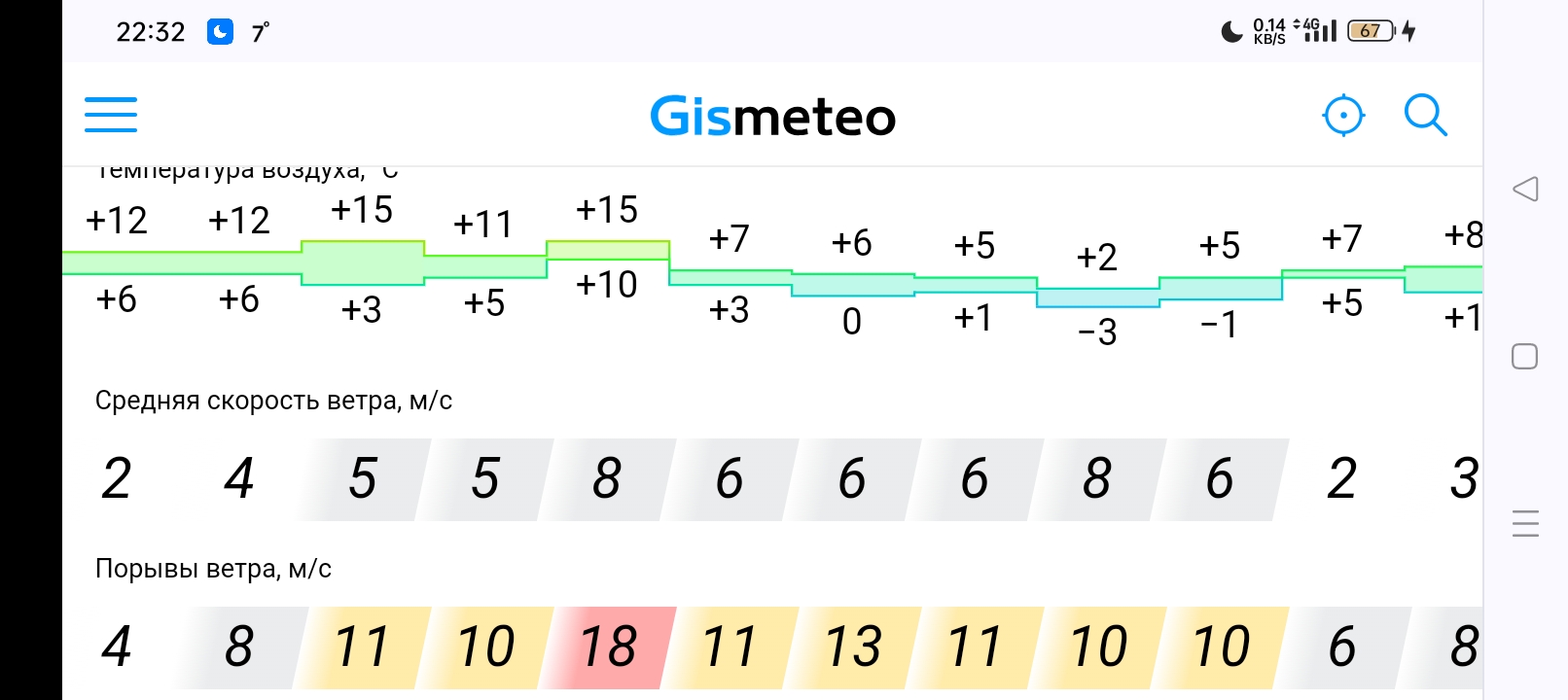
Task: Tap the battery indicator showing 67
Action: tap(1371, 31)
